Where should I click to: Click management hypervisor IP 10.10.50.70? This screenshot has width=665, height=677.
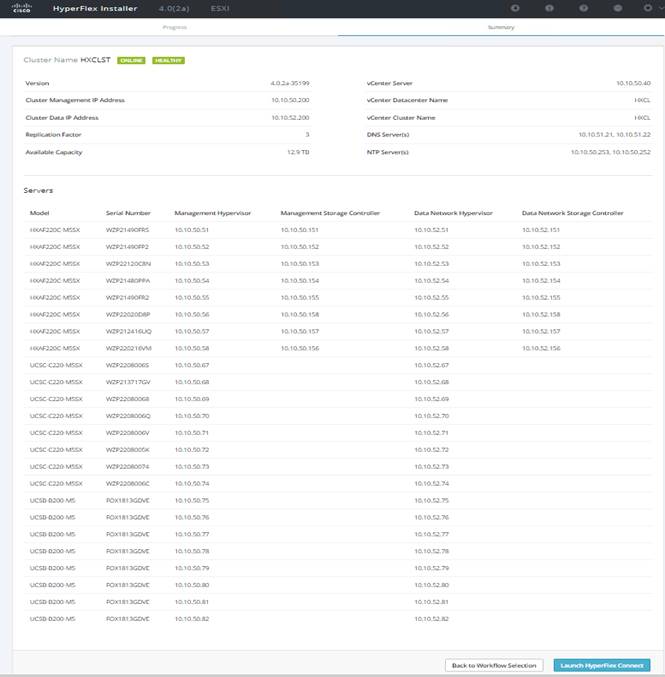click(192, 416)
